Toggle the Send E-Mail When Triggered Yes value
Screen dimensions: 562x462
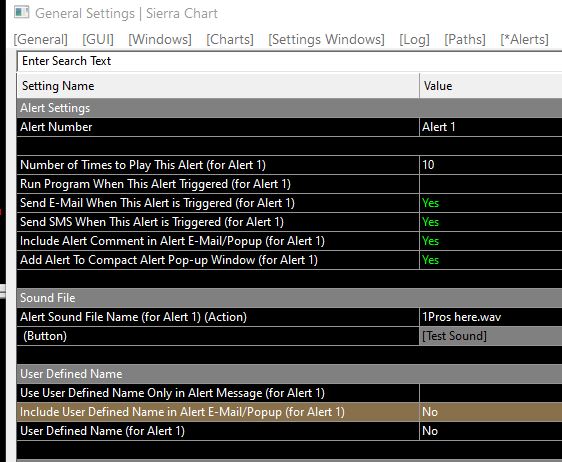coord(491,203)
